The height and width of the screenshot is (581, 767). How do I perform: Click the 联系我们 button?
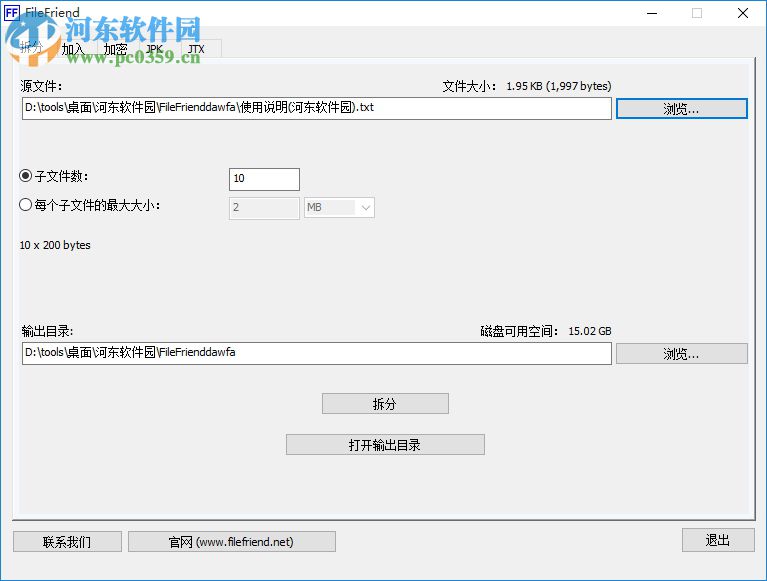tap(67, 541)
